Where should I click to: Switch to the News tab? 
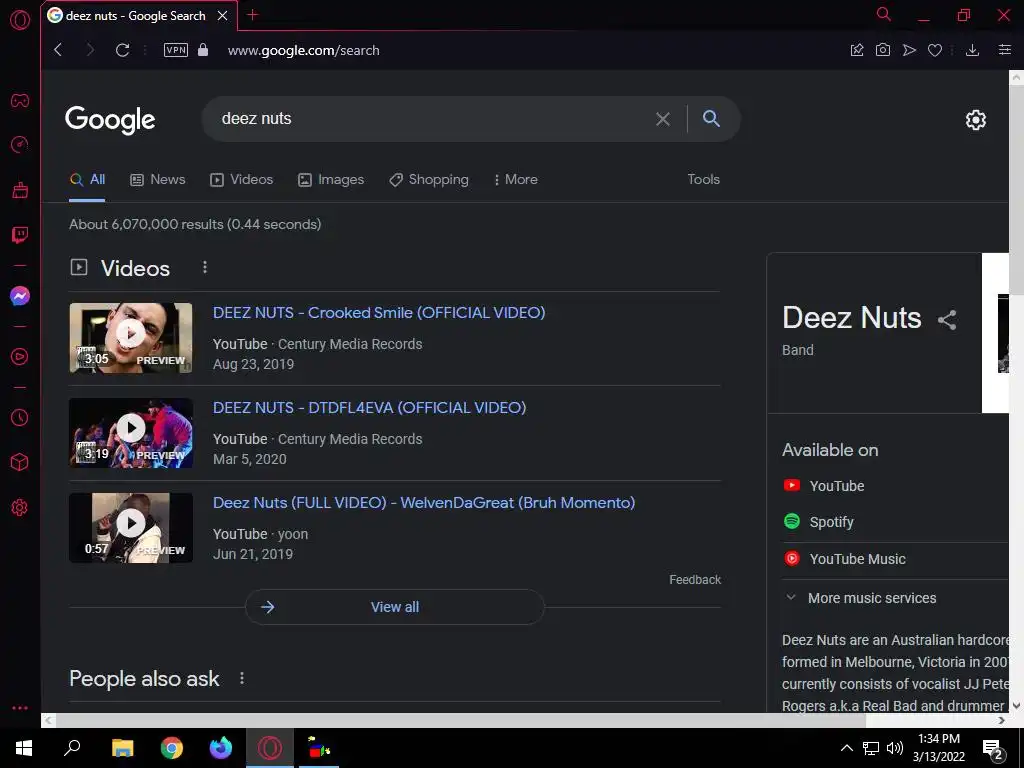click(158, 180)
